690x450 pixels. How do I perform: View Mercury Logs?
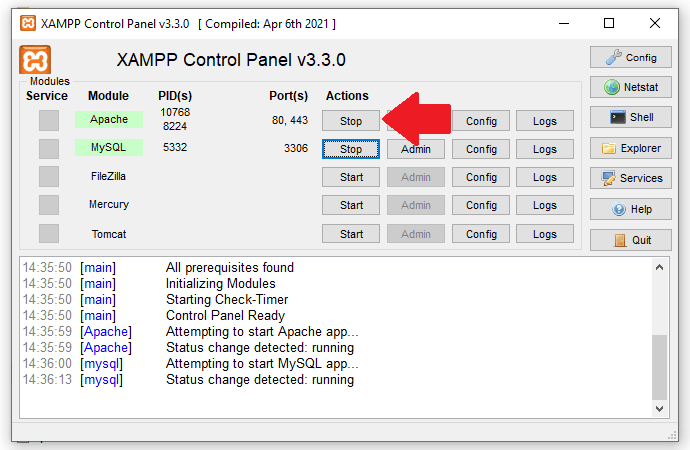tap(545, 205)
